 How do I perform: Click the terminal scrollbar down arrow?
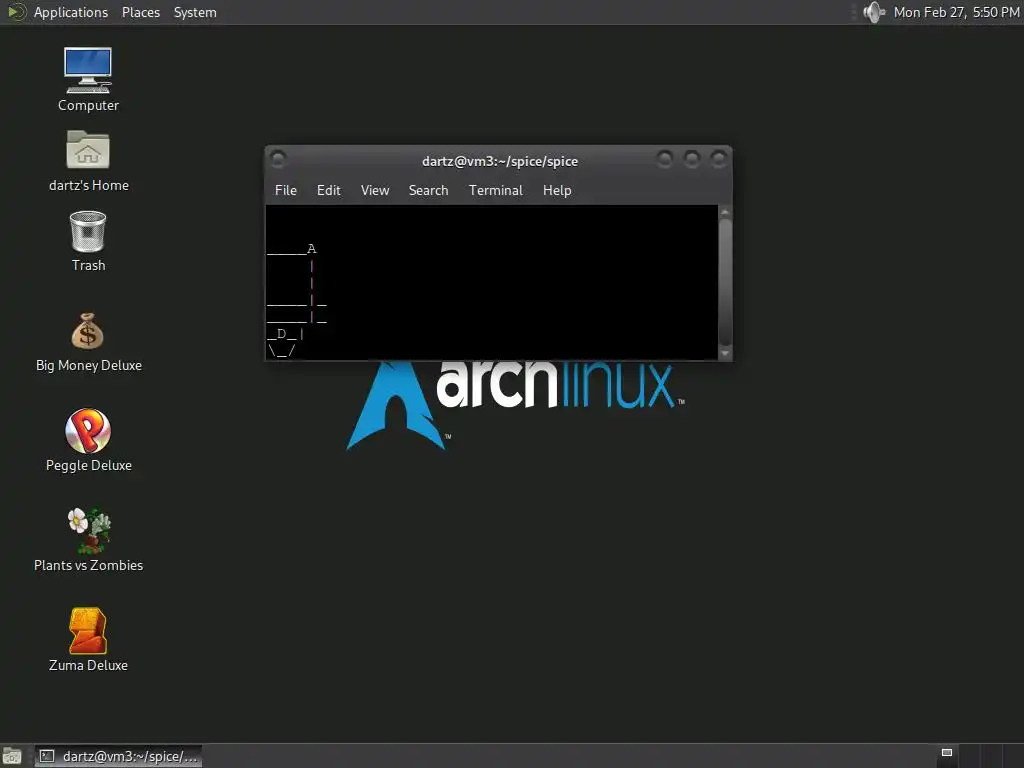725,353
